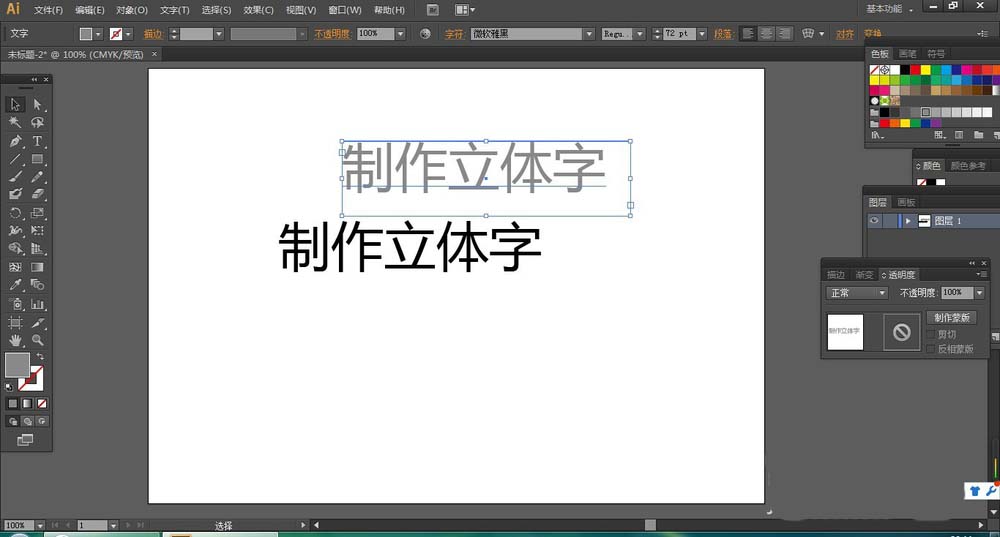This screenshot has height=537, width=1000.
Task: Set Gradient mode button in toolbox
Action: [x=27, y=403]
